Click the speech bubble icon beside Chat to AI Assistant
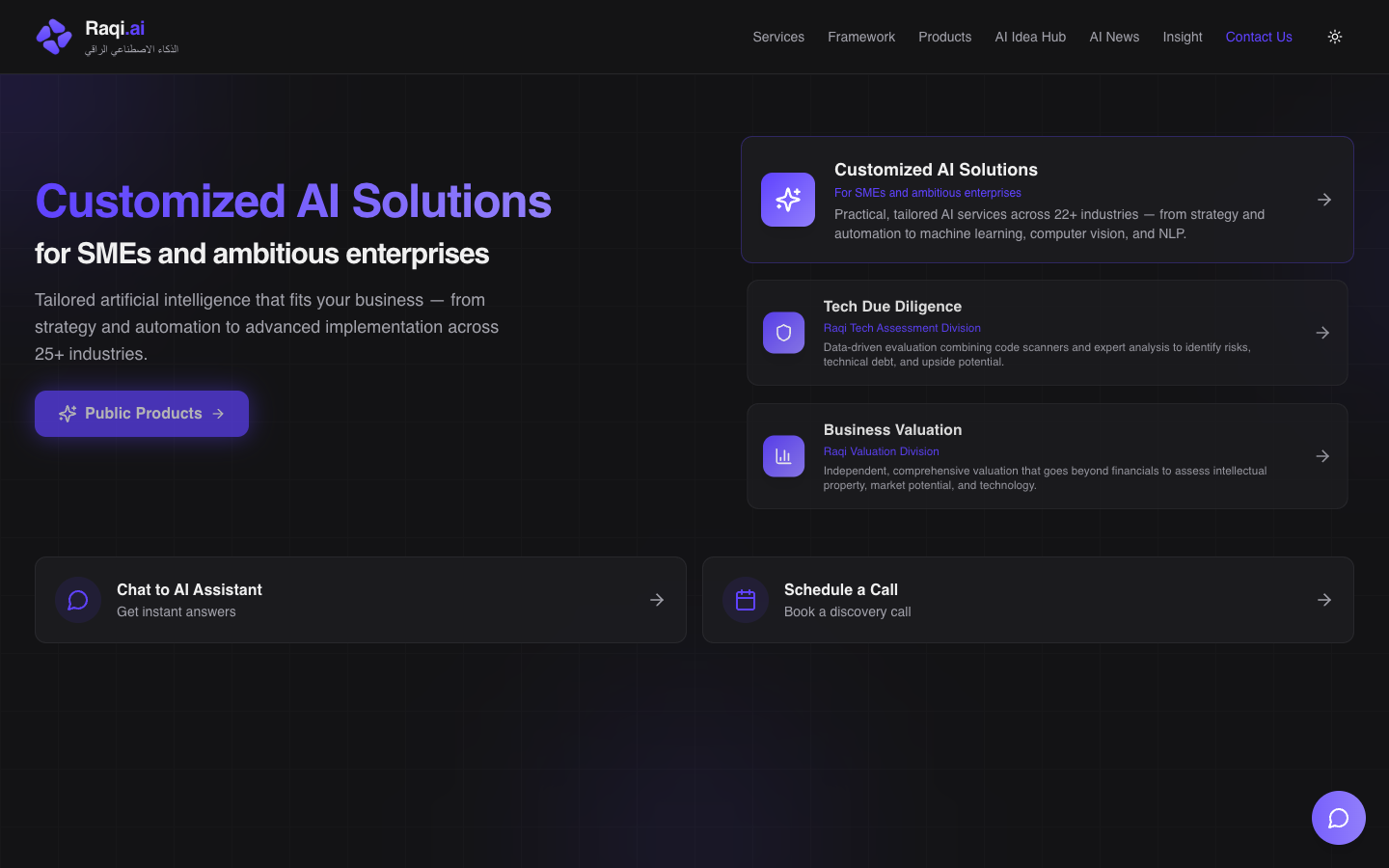The height and width of the screenshot is (868, 1389). (78, 600)
